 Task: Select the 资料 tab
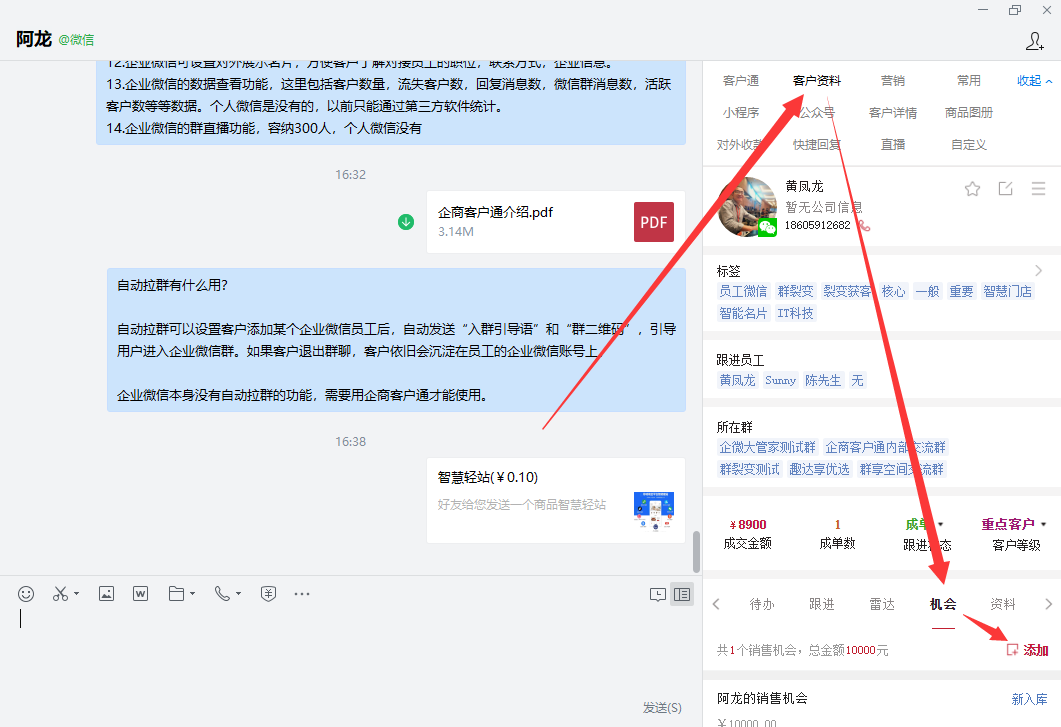pos(1002,604)
